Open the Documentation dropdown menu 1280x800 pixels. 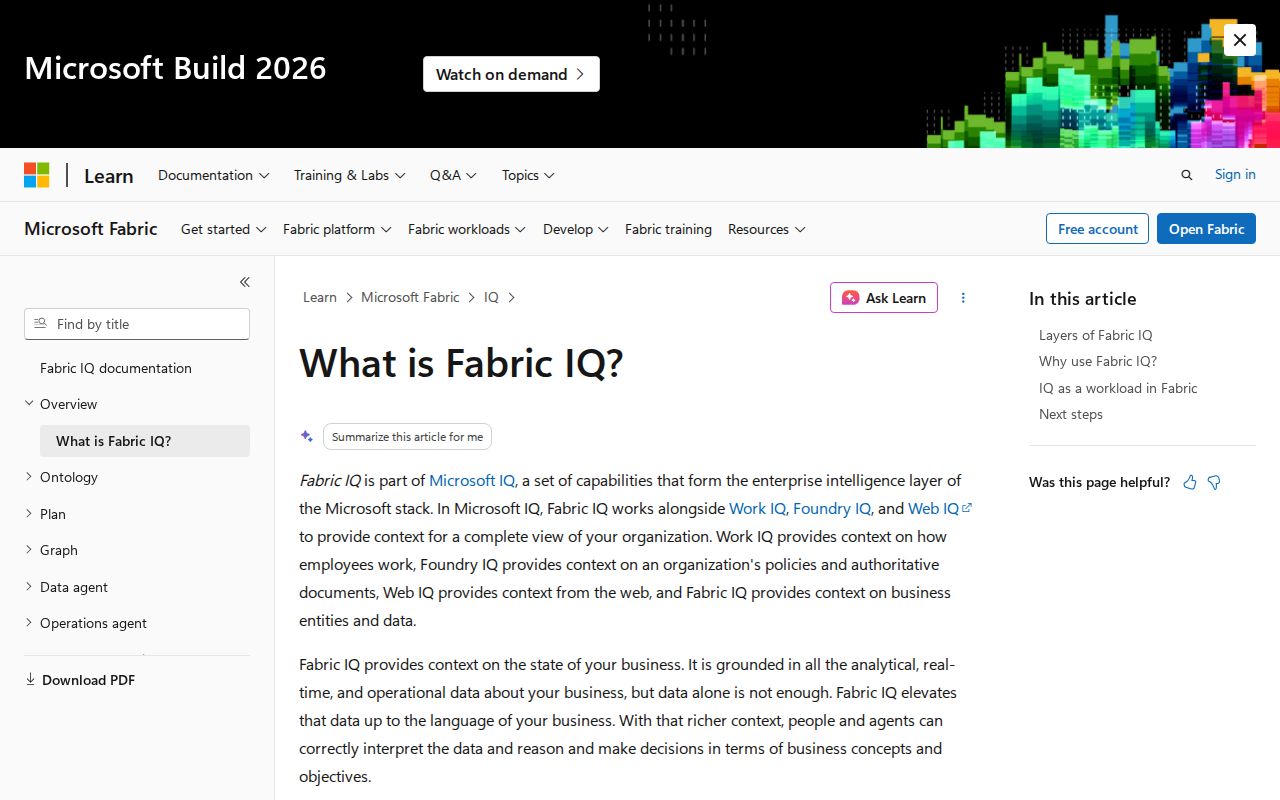pos(214,175)
